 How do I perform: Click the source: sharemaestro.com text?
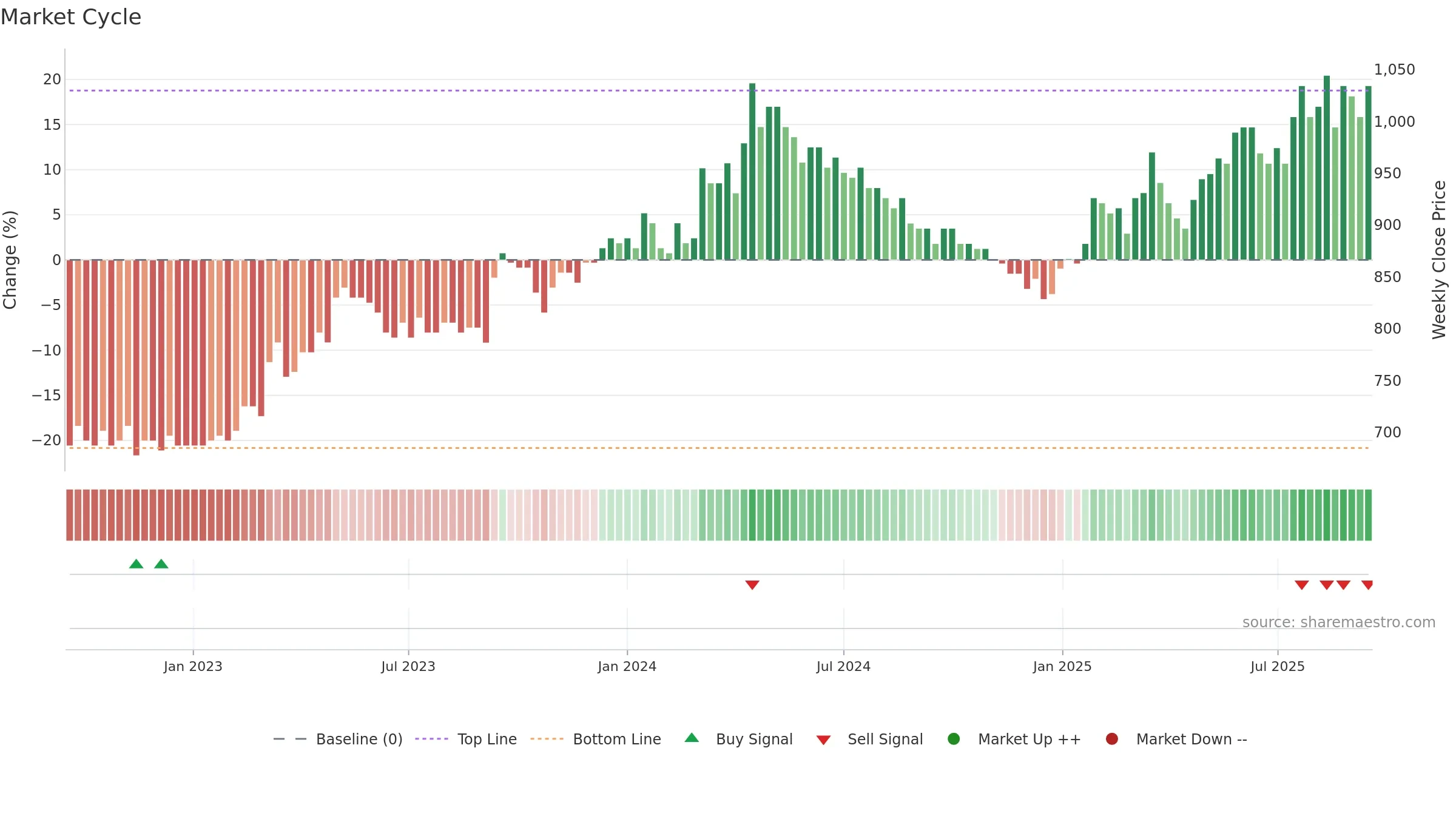click(x=1339, y=622)
